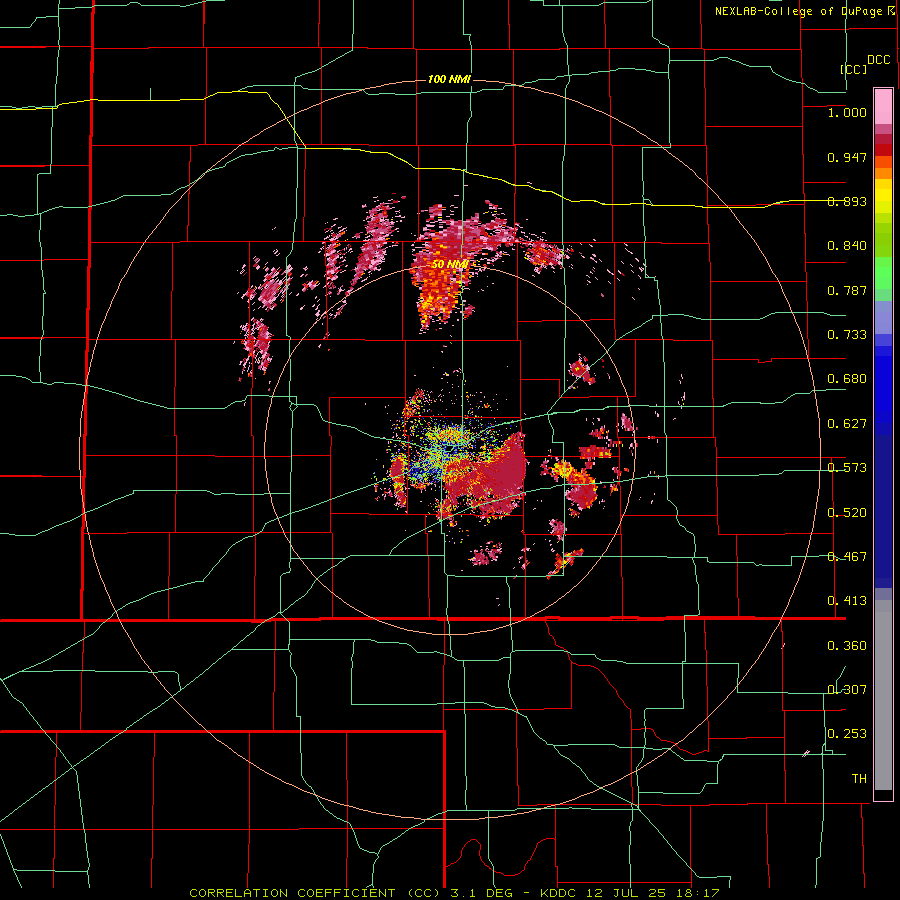Click the 0.307 scale value
900x900 pixels.
(x=847, y=689)
